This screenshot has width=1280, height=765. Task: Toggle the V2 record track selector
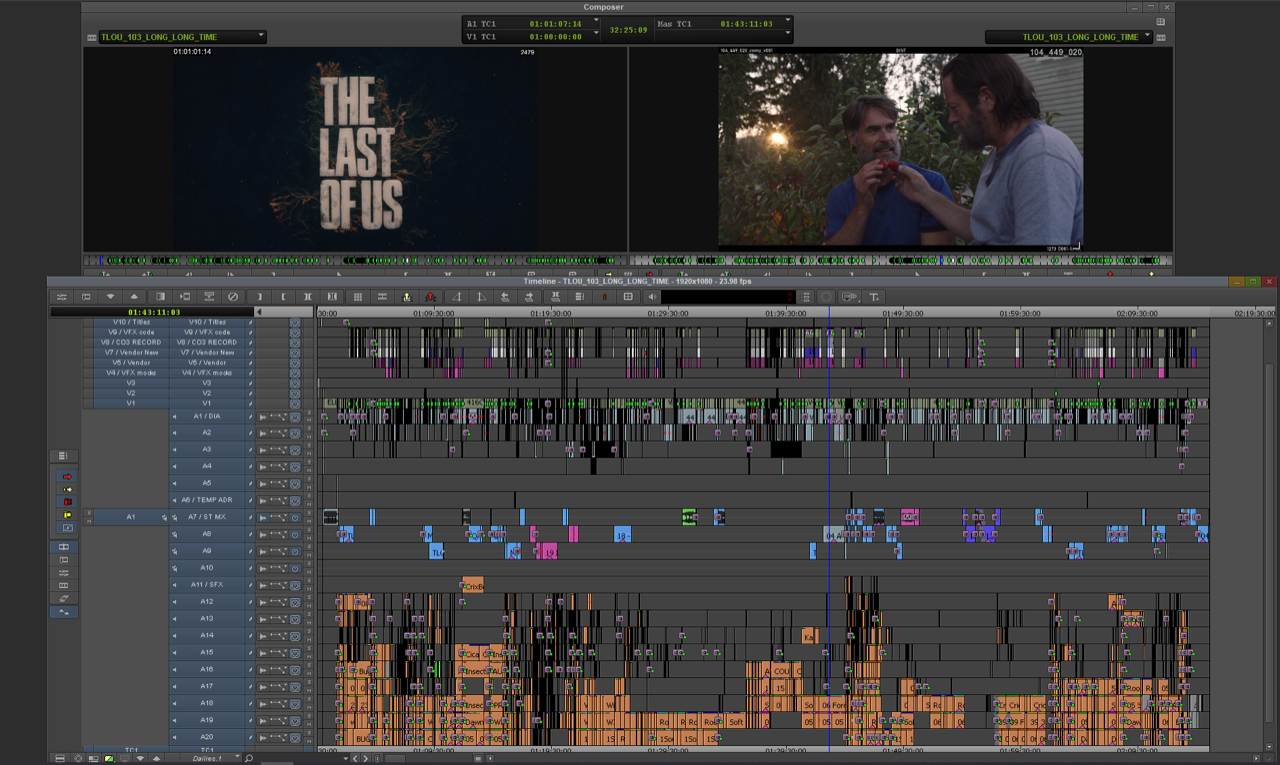[207, 393]
